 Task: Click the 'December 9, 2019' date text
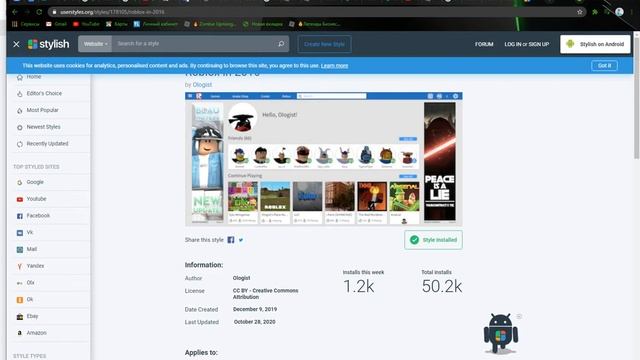(255, 309)
